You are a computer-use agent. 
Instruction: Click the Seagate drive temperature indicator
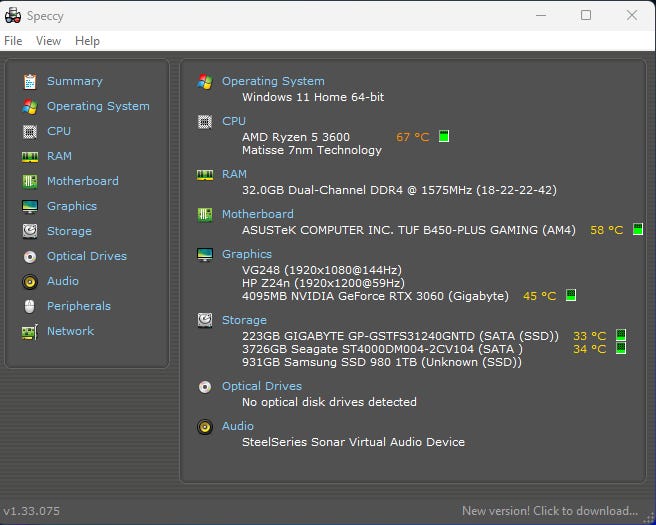621,348
